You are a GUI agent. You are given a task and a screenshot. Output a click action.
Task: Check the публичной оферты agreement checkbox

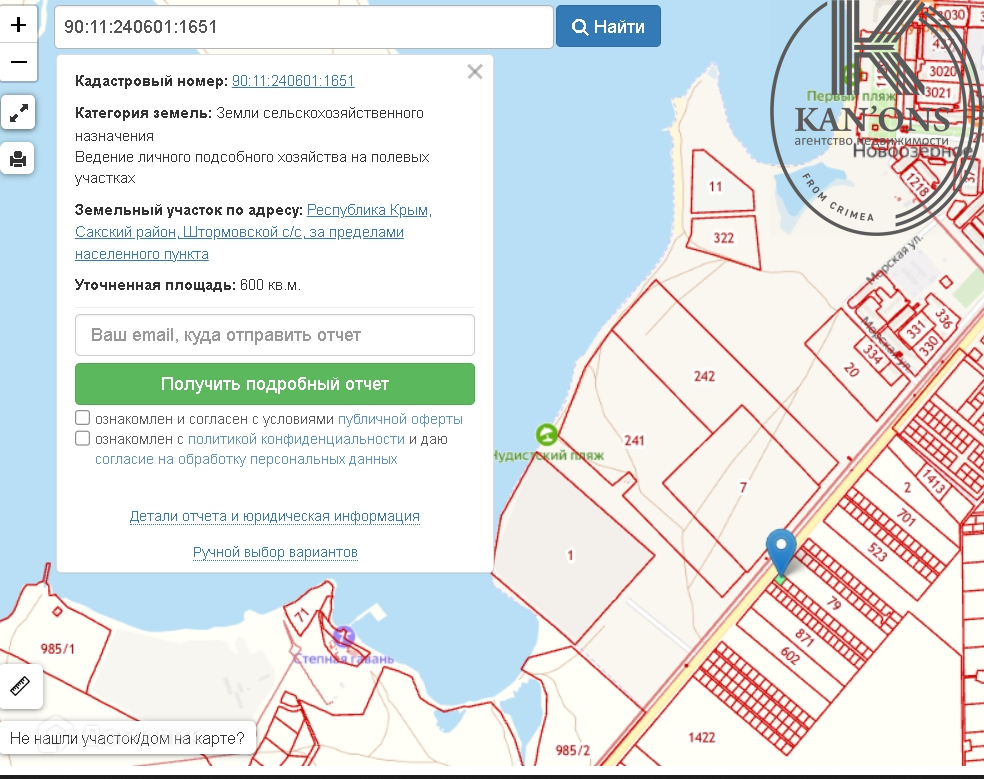[82, 418]
